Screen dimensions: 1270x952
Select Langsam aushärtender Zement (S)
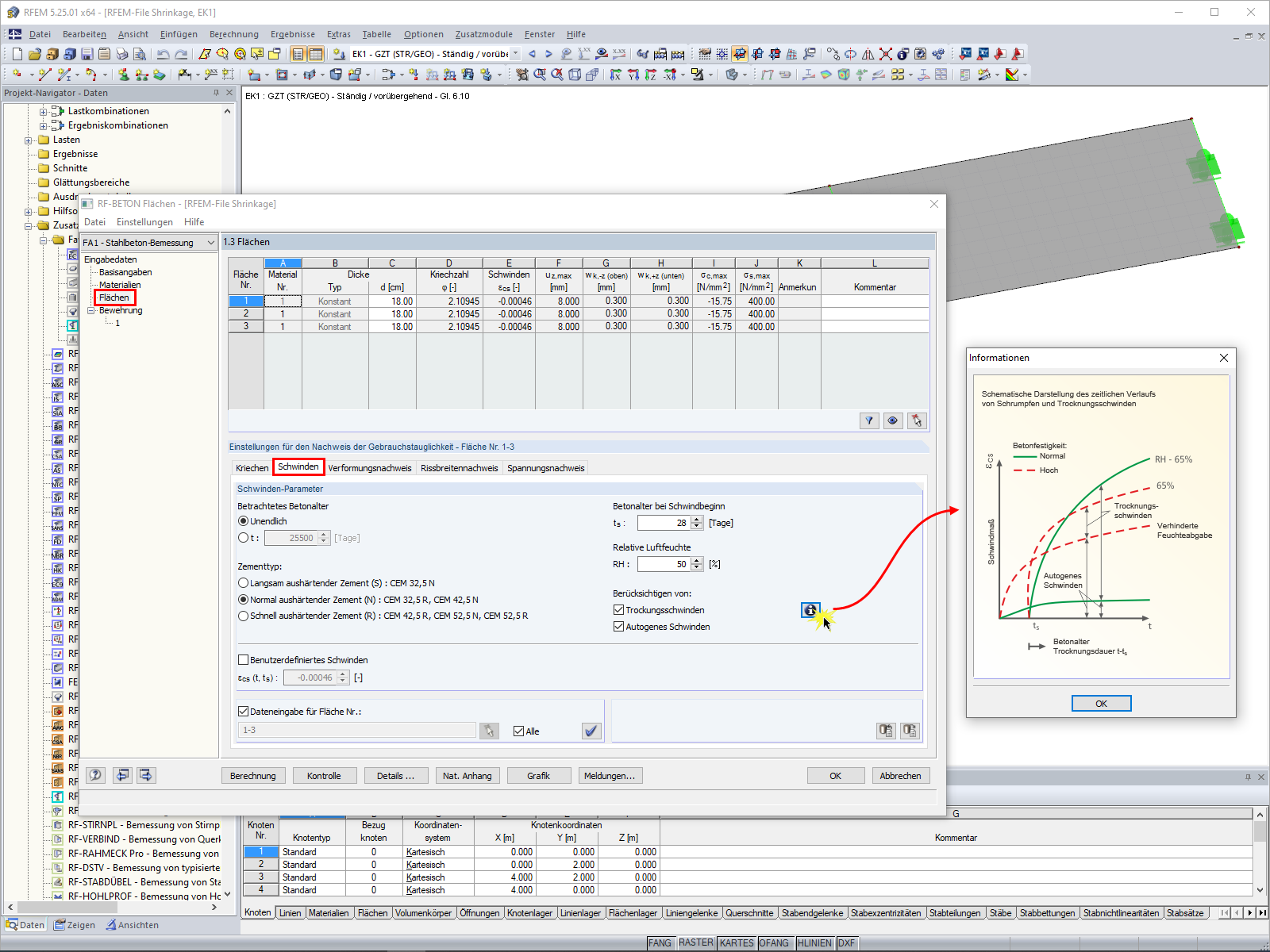(x=244, y=583)
